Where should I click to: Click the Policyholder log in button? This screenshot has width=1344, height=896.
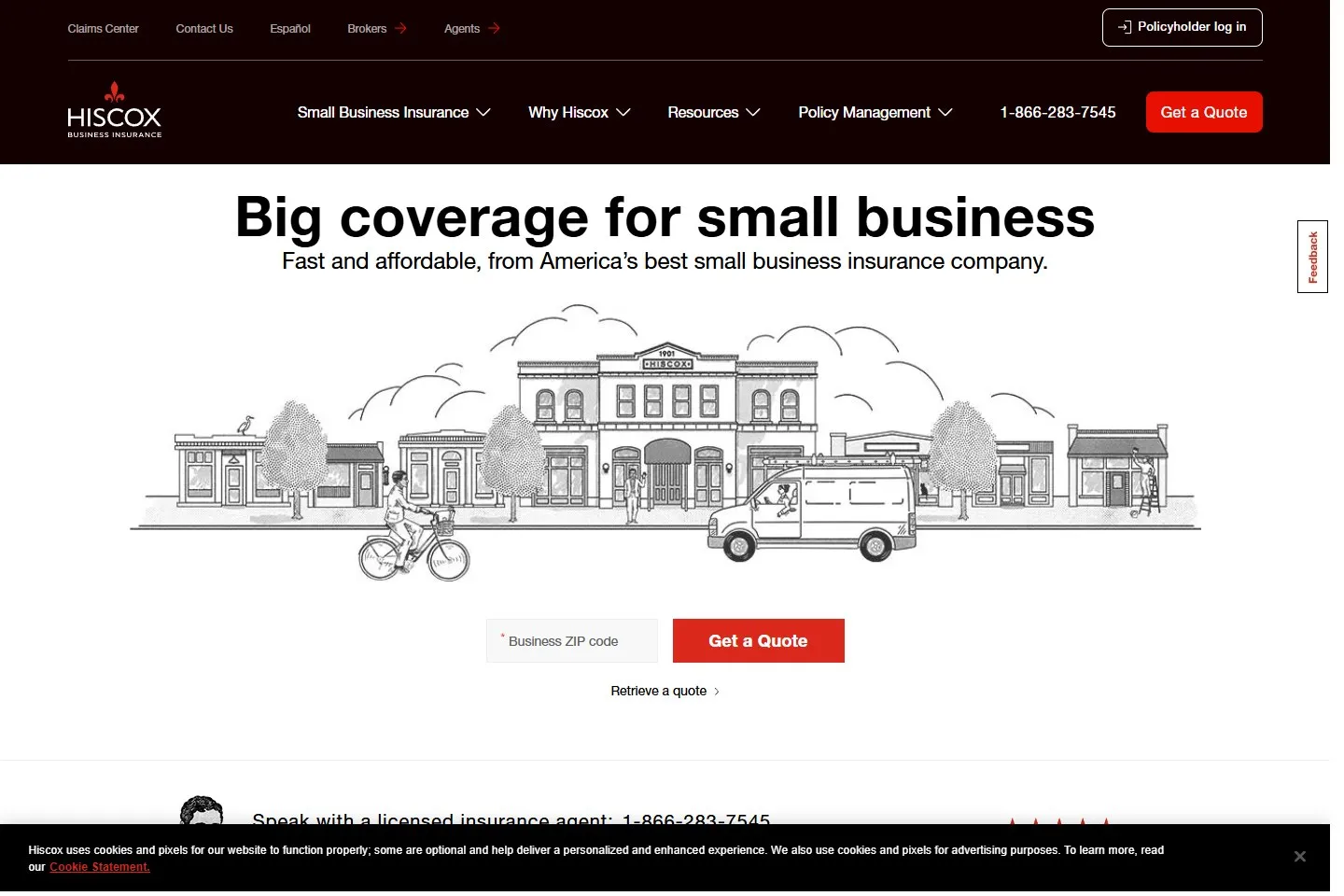pos(1182,27)
